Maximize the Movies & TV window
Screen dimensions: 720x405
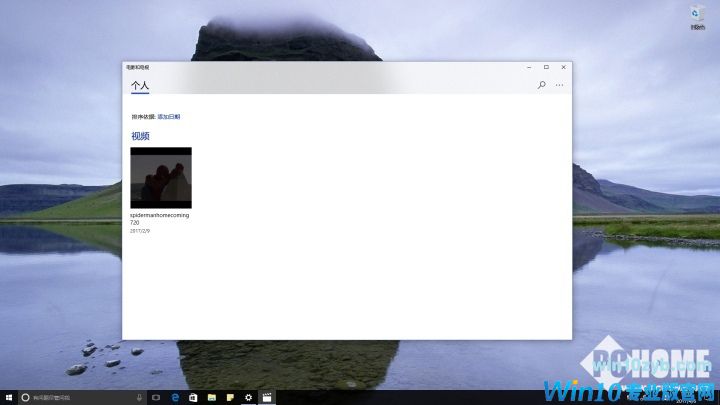(546, 67)
